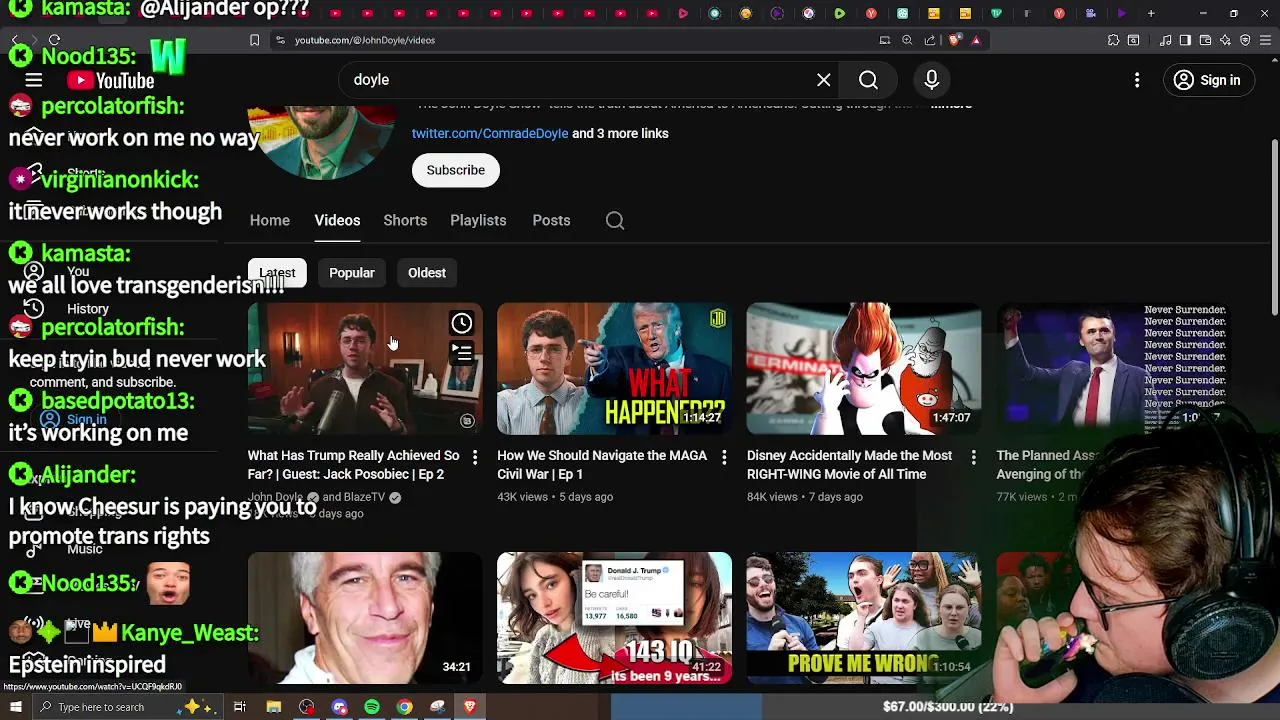Open options for the Jack Posobiec video
The height and width of the screenshot is (720, 1280).
point(475,457)
